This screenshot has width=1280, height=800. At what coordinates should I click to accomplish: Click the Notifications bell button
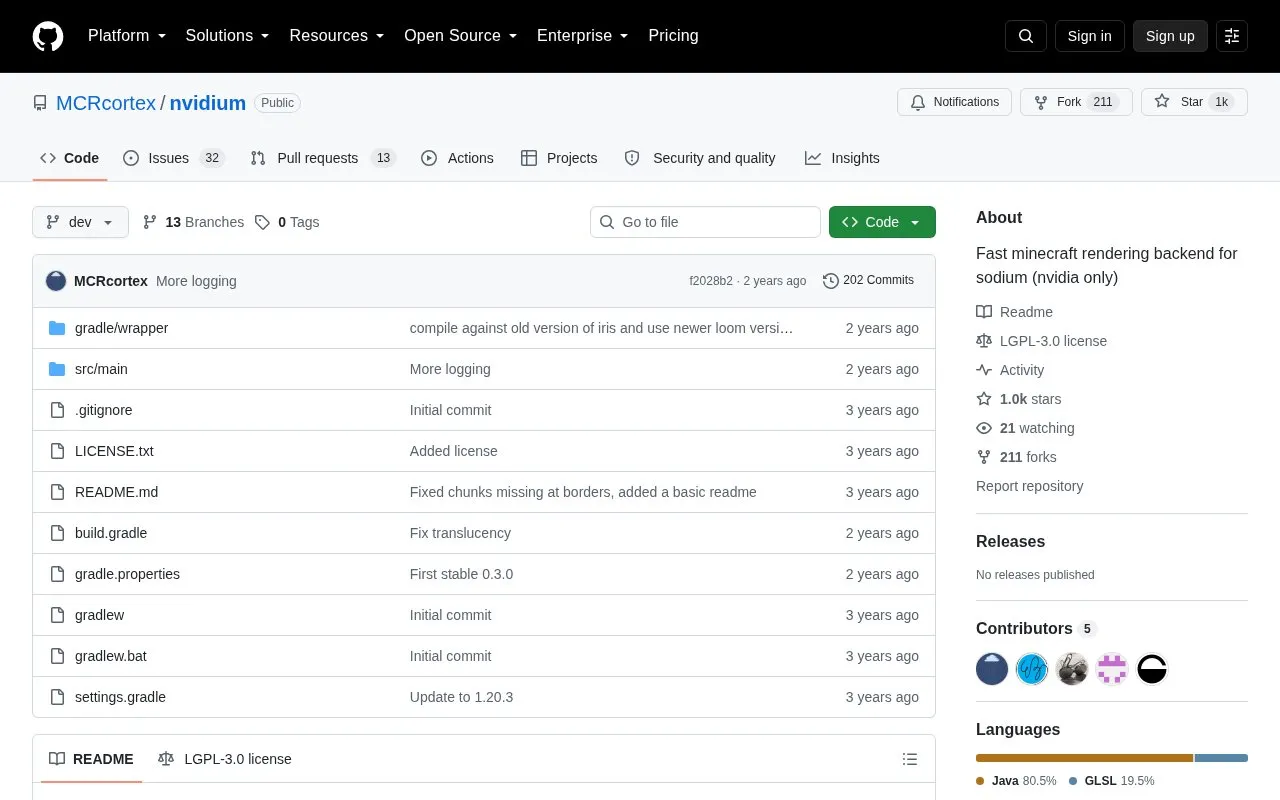point(955,102)
